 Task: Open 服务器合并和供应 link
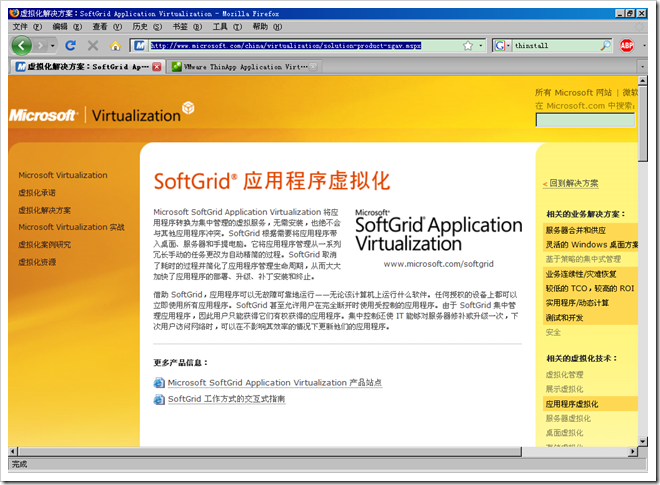pos(575,230)
